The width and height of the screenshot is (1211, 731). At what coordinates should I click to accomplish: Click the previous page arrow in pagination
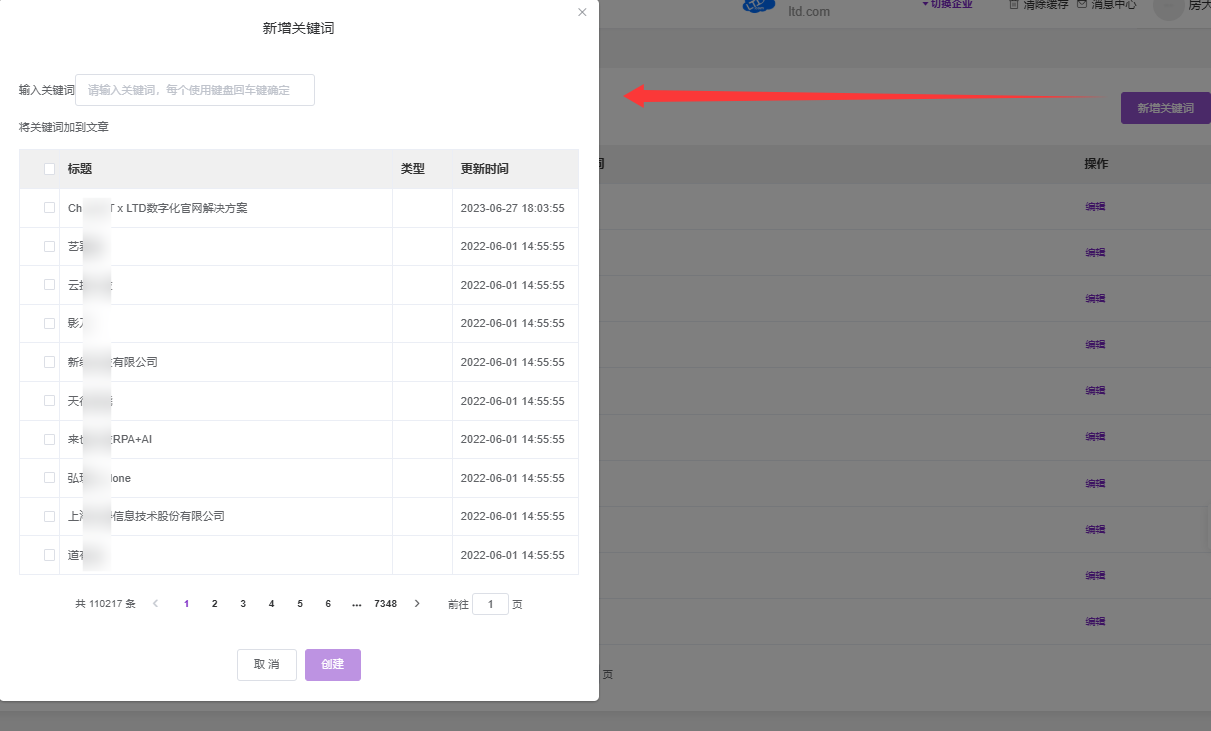click(155, 604)
